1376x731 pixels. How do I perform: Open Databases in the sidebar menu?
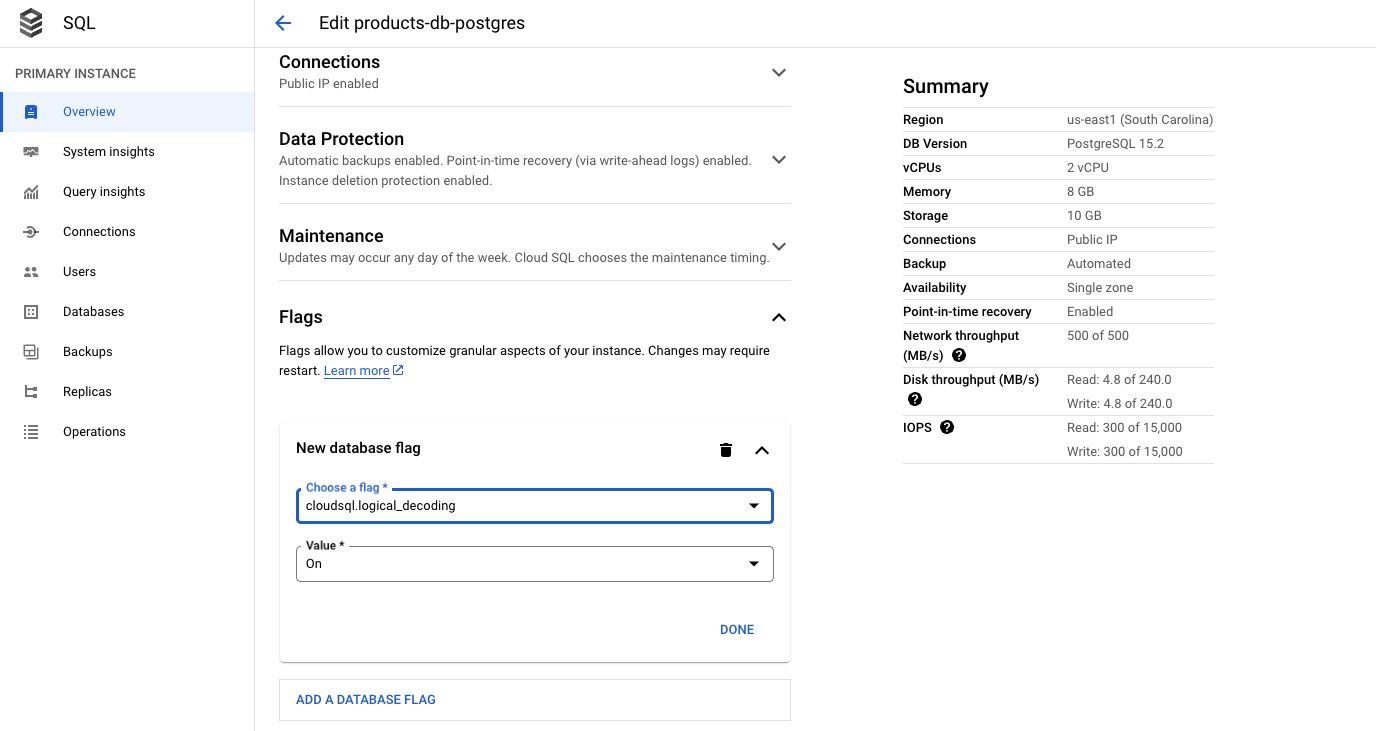pyautogui.click(x=93, y=312)
